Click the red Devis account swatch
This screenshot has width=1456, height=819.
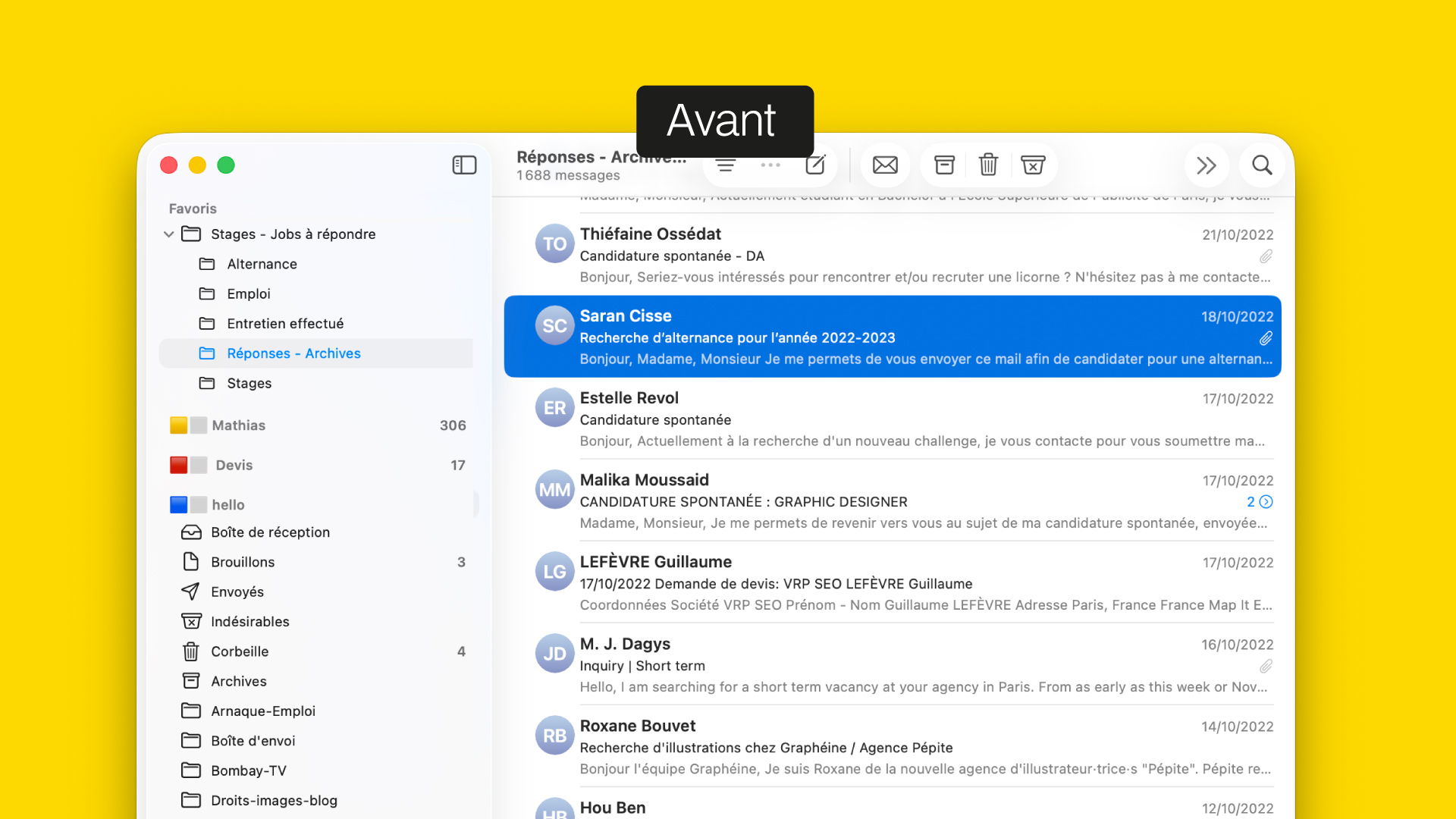point(178,465)
